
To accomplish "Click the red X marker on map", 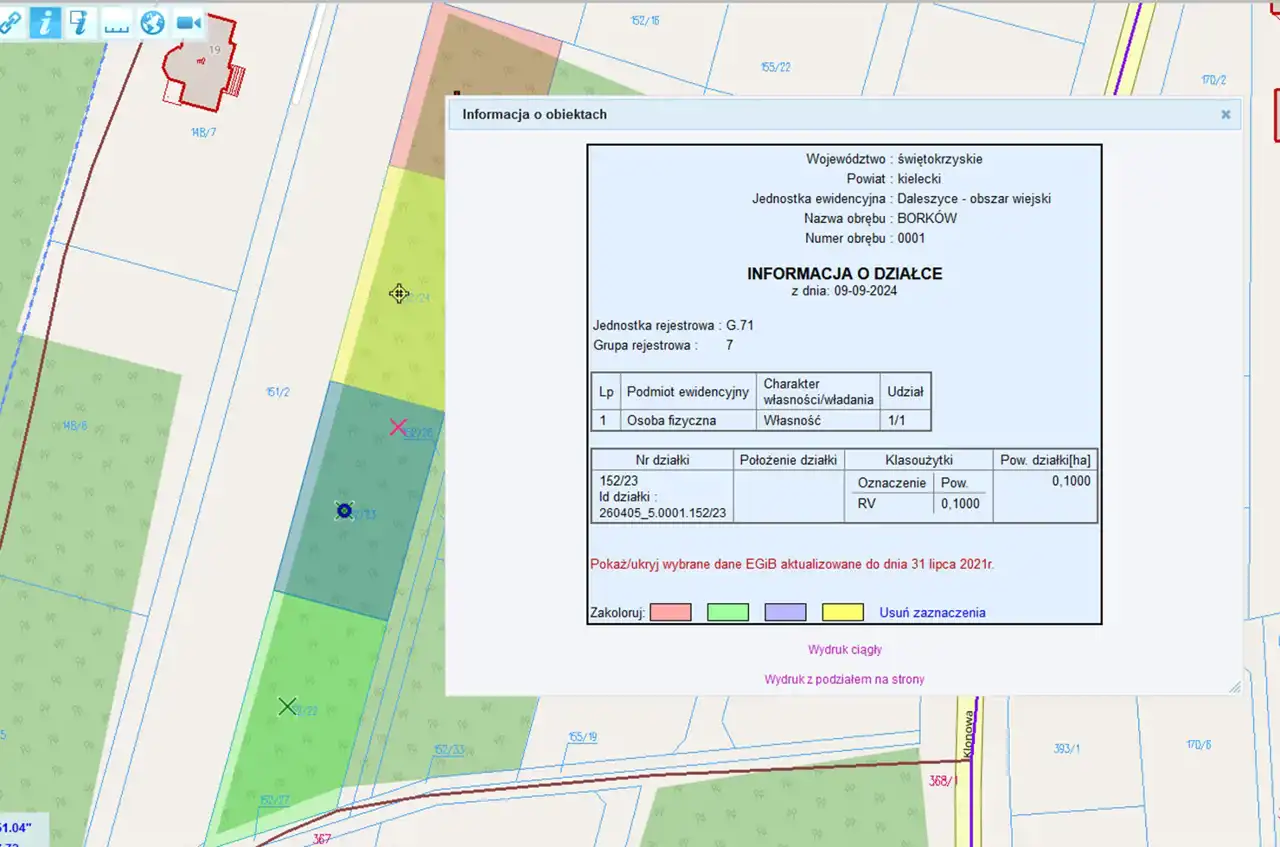I will [397, 428].
